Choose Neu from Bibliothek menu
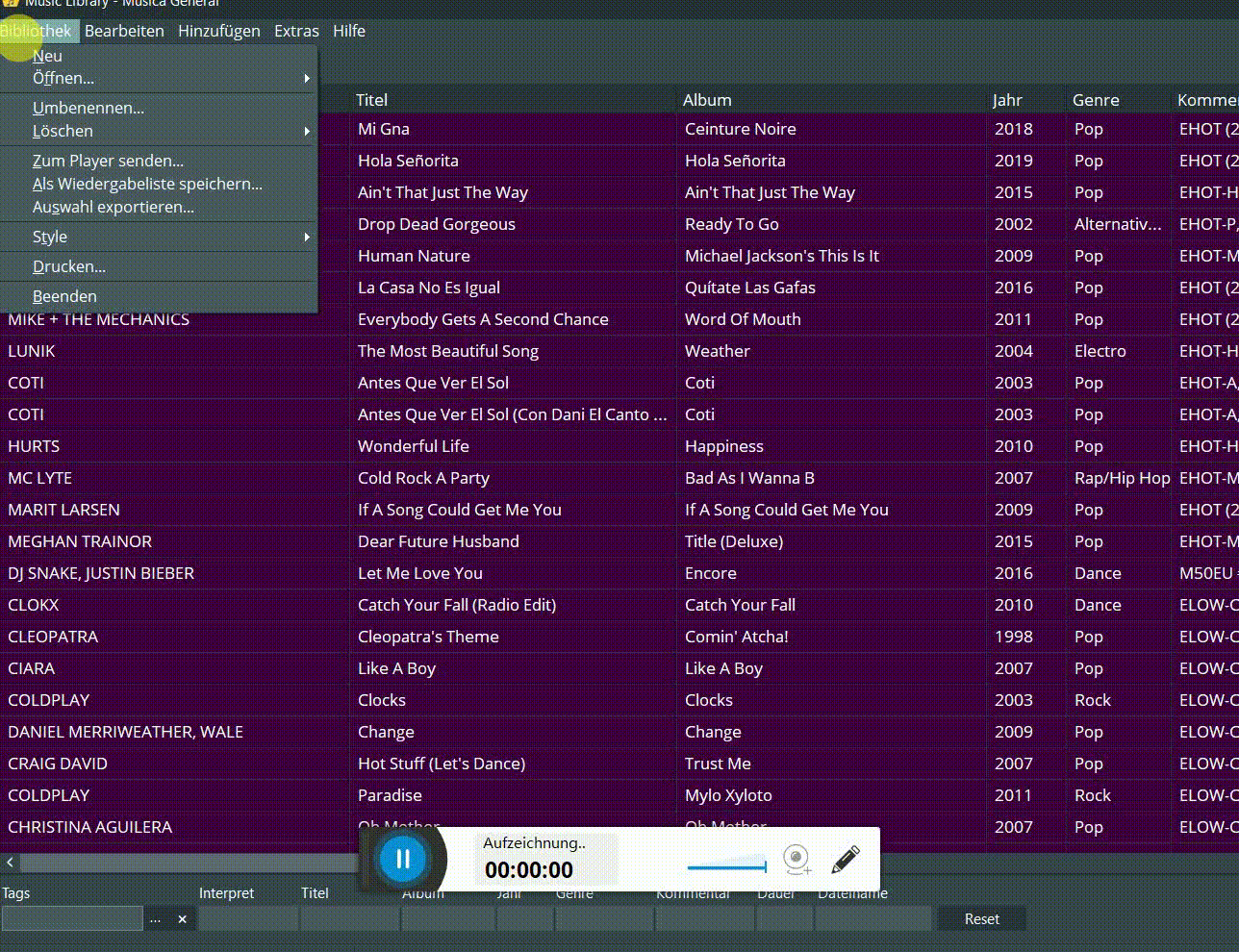 [x=47, y=56]
